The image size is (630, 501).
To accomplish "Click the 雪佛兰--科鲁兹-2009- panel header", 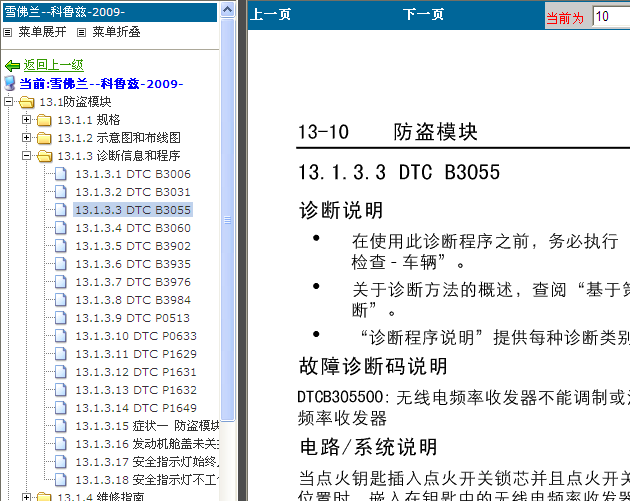I will tap(110, 12).
